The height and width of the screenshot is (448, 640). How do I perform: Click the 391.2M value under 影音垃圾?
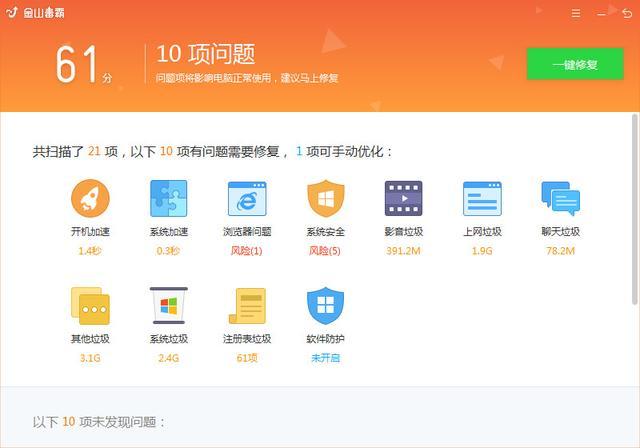403,251
